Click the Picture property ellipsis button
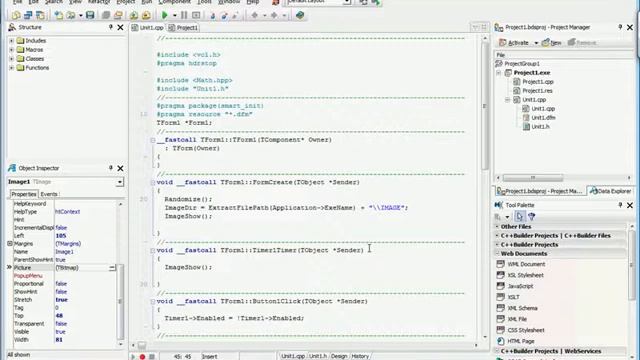Image resolution: width=640 pixels, height=360 pixels. (112, 268)
